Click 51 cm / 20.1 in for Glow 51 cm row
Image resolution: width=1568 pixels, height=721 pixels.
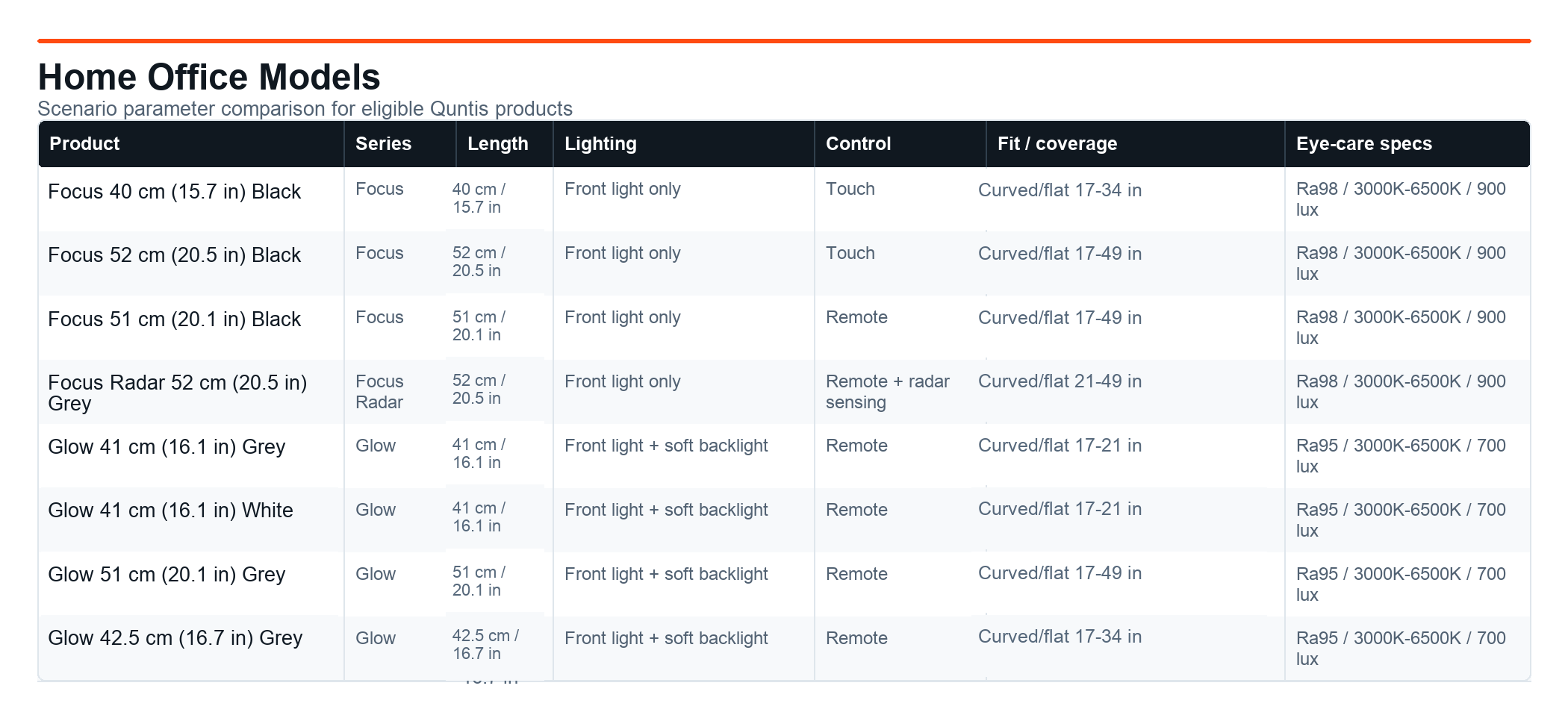coord(479,581)
